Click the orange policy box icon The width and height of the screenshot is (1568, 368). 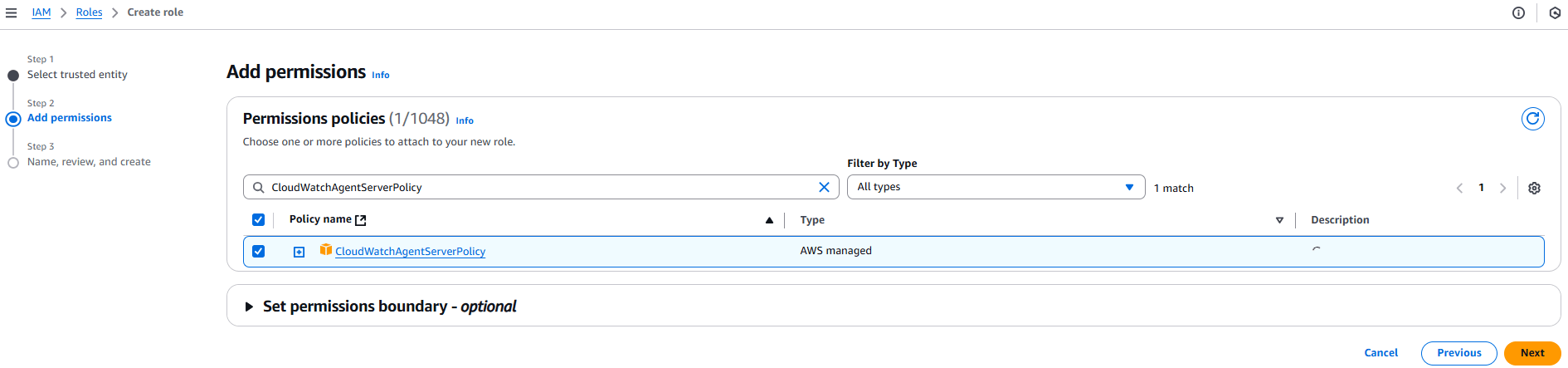[326, 250]
